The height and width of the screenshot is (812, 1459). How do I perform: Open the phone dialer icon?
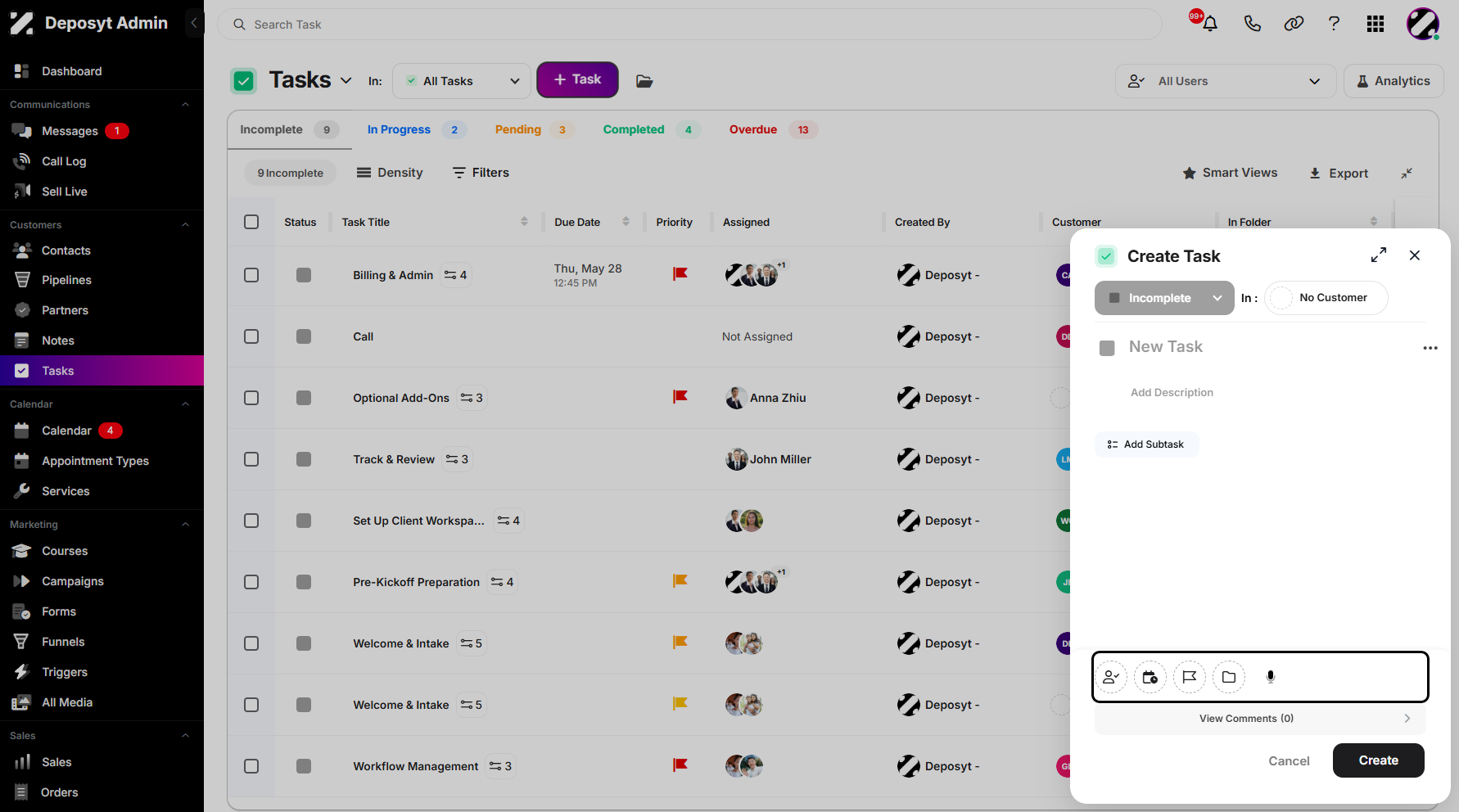pyautogui.click(x=1252, y=24)
